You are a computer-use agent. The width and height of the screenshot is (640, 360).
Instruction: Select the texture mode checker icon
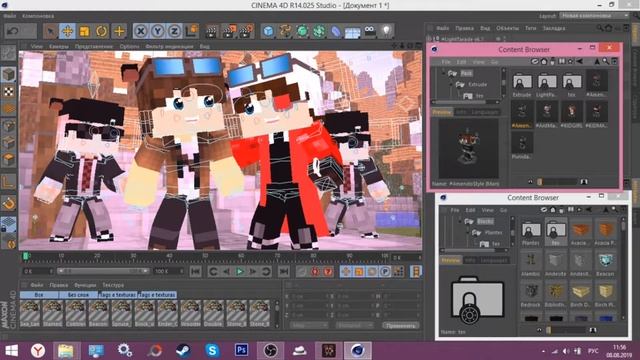coord(9,91)
